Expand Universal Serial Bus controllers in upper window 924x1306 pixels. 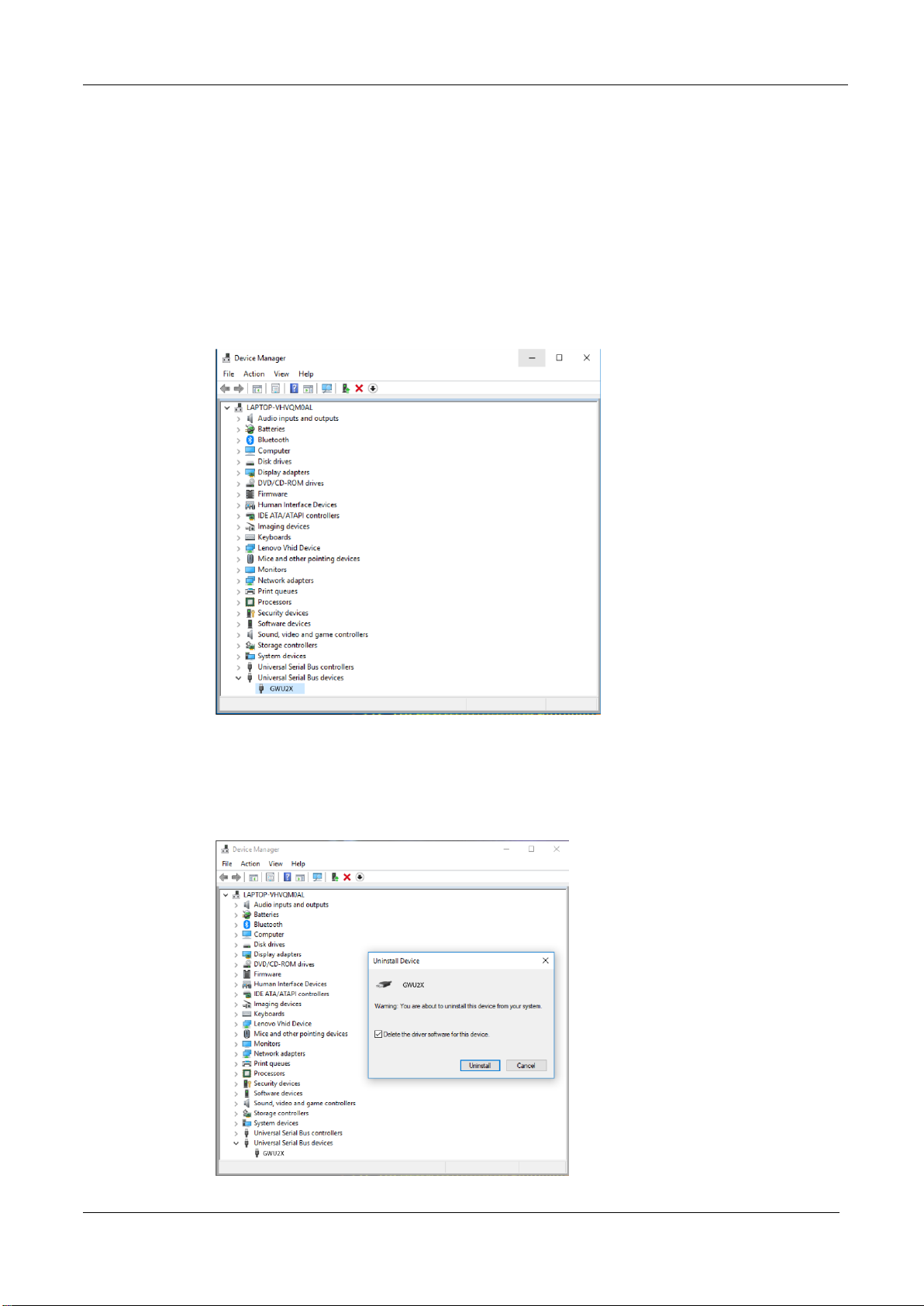pos(239,667)
